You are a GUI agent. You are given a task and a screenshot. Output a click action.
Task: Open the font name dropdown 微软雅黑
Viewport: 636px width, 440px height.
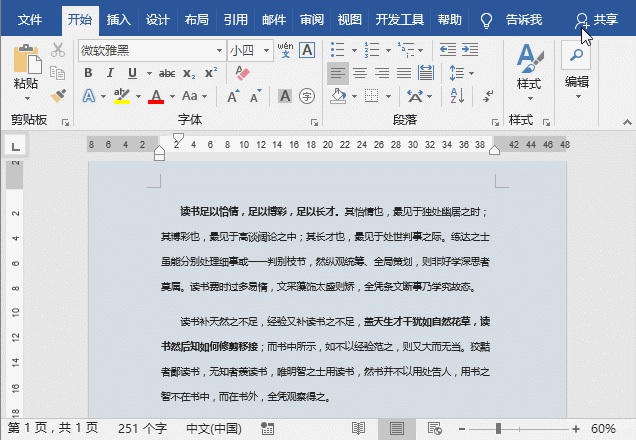coord(219,49)
